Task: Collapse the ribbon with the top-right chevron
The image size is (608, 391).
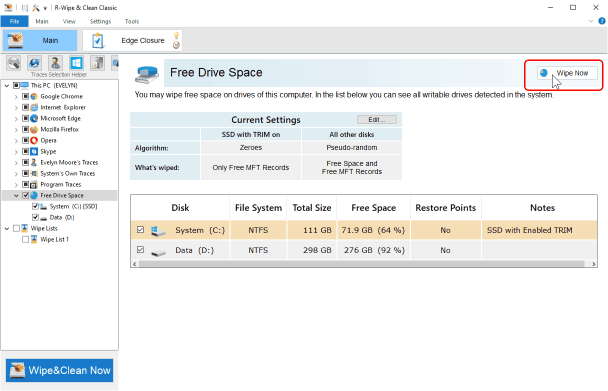Action: tap(591, 21)
